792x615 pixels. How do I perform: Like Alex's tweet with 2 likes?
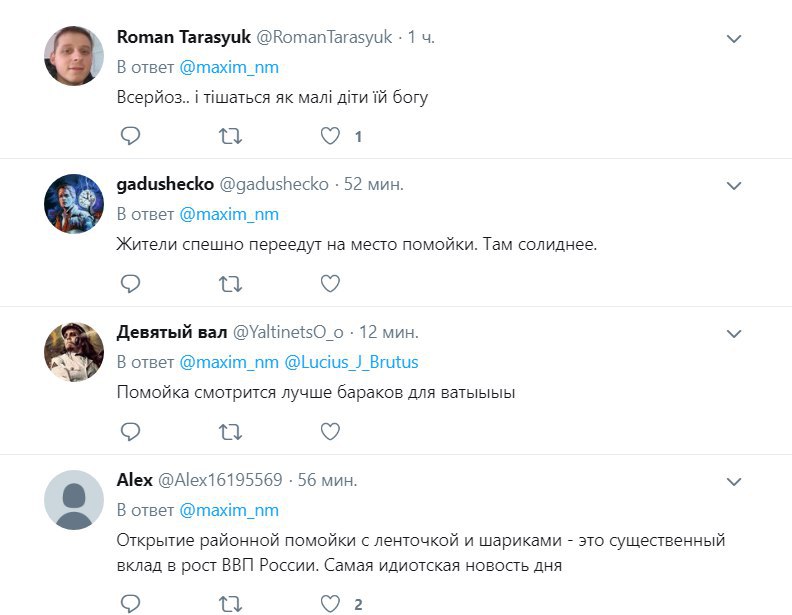coord(330,603)
